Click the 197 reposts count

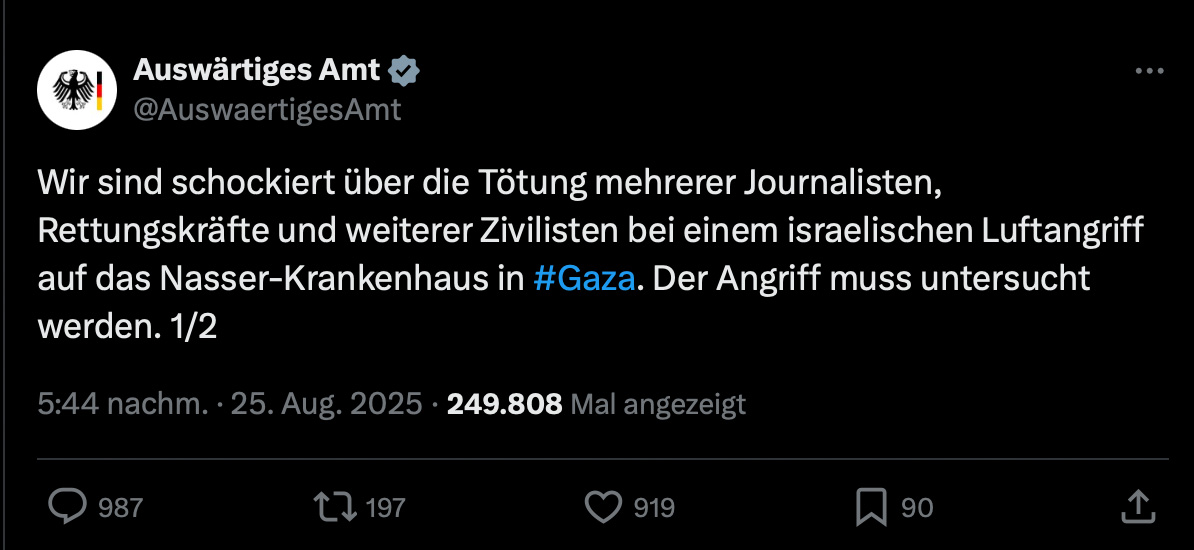[385, 507]
